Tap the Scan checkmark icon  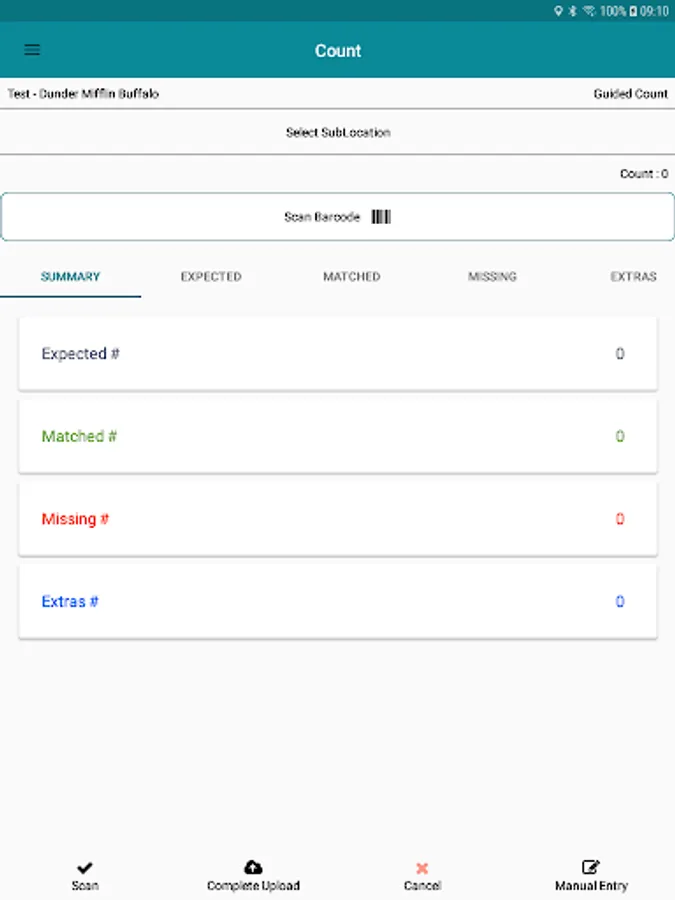(x=85, y=867)
